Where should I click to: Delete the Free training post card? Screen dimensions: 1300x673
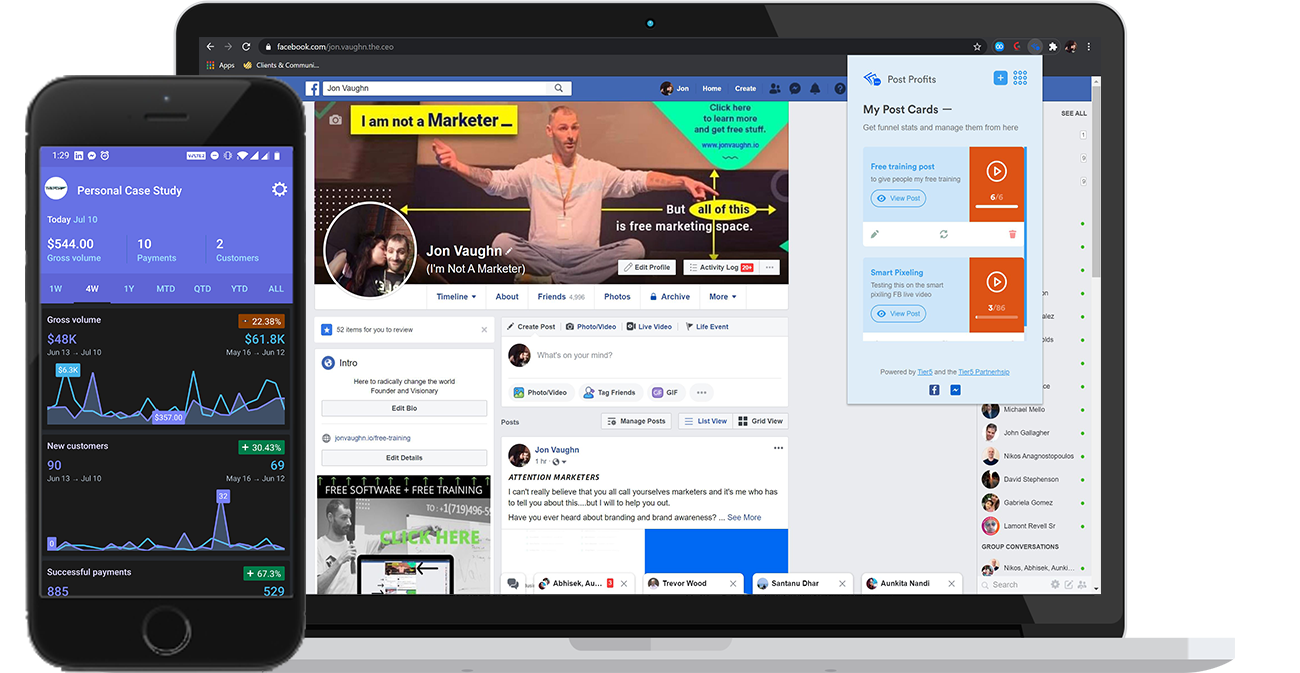(1012, 234)
